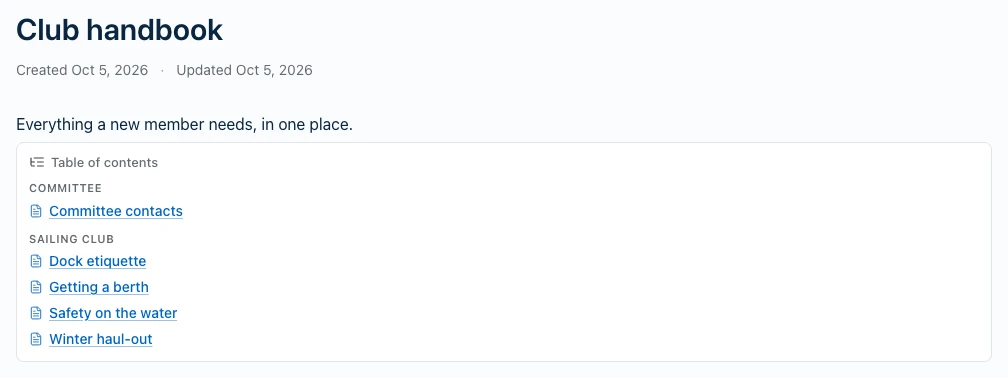Screen dimensions: 1008x378
Task: Click the Table of contents label
Action: click(105, 163)
